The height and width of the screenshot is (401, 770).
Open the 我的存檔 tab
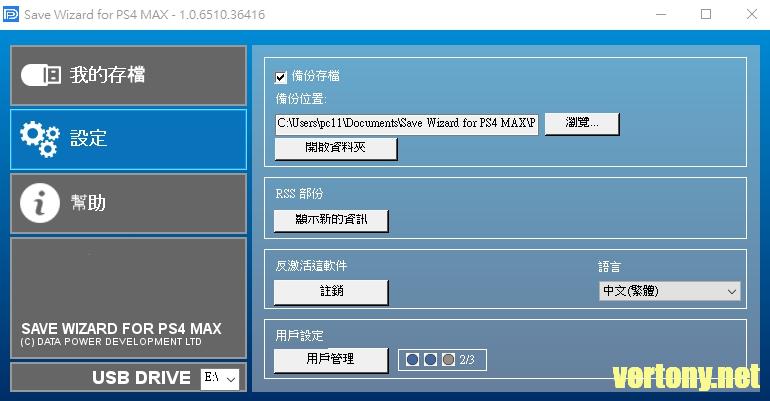pyautogui.click(x=128, y=75)
